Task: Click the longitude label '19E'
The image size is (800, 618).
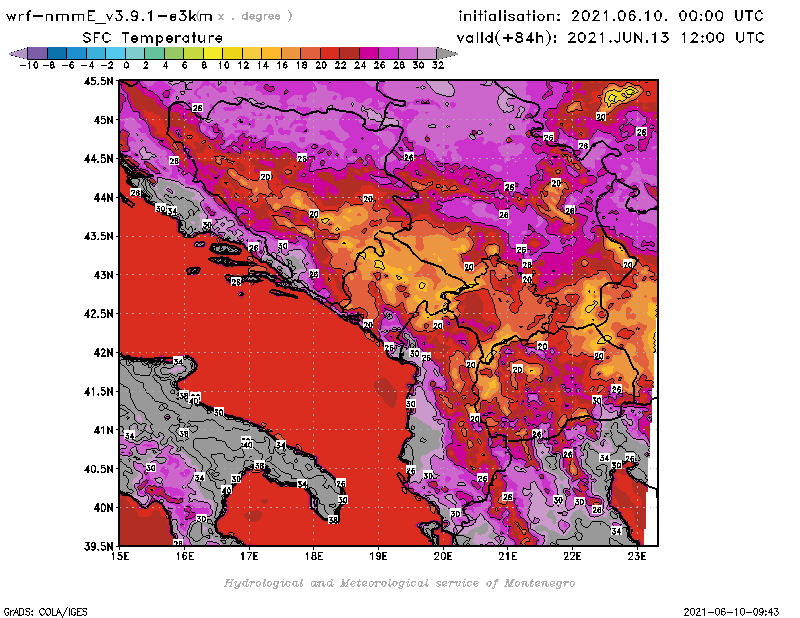Action: (x=379, y=556)
